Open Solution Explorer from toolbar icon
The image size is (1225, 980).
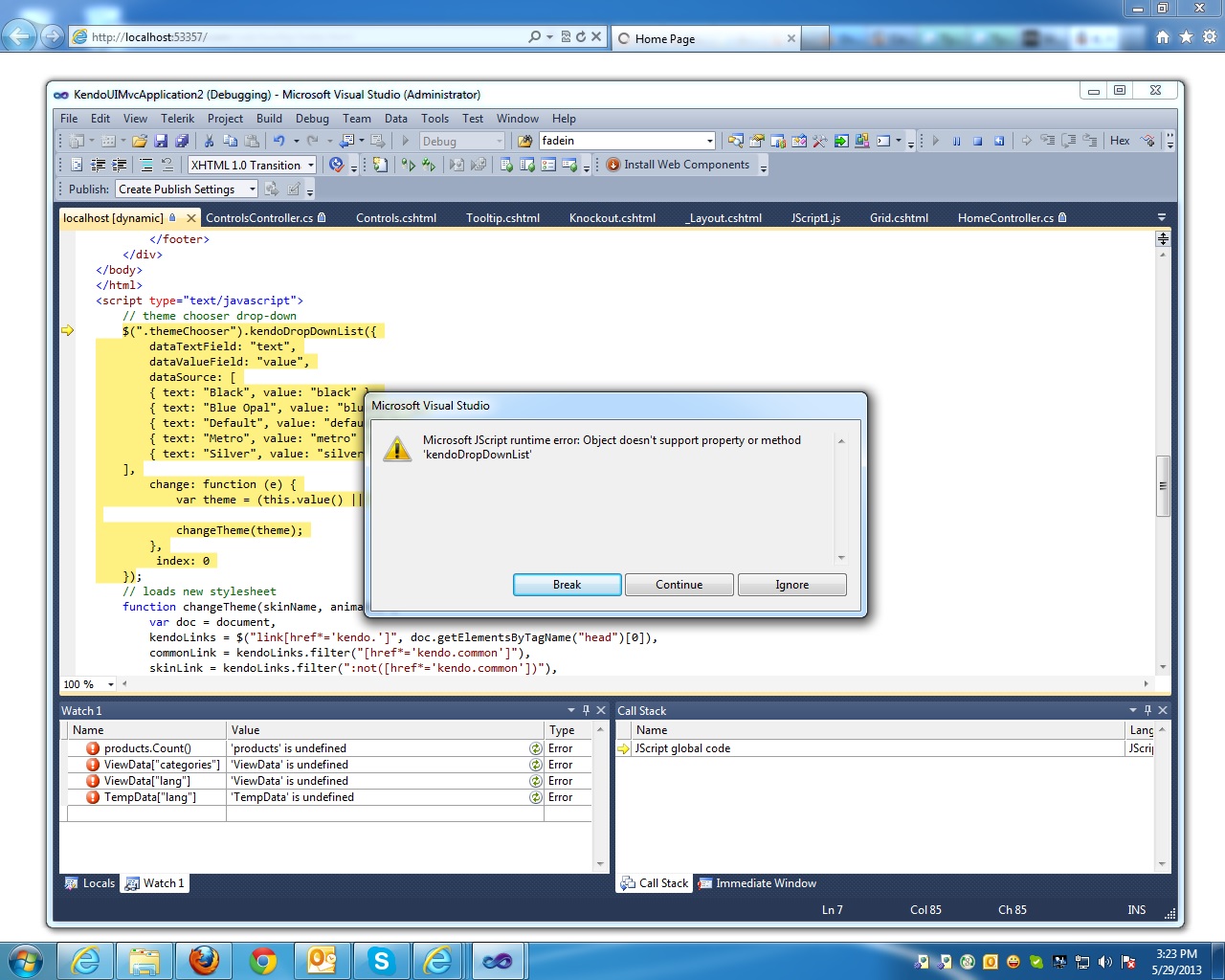(x=736, y=141)
